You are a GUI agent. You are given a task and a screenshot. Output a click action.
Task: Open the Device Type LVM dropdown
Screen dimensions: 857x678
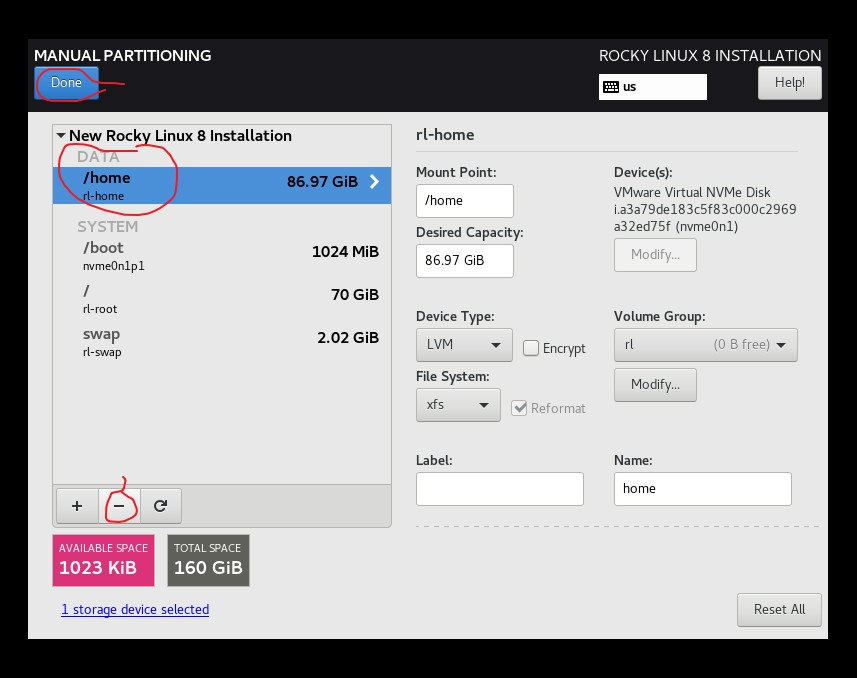[x=464, y=344]
